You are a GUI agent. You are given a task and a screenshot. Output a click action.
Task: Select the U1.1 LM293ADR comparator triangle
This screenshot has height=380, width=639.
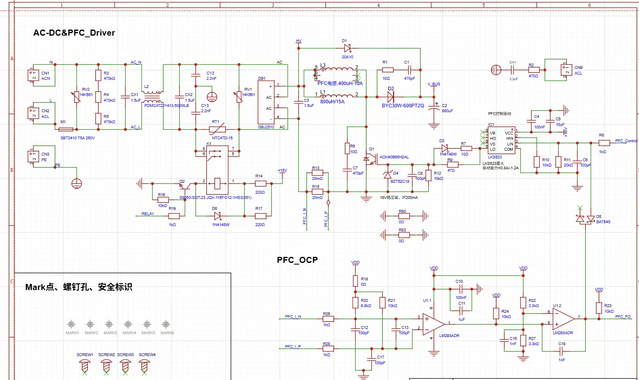click(433, 324)
